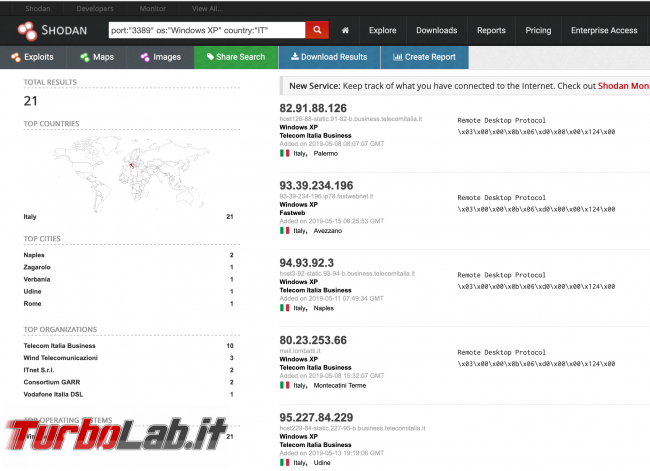Filter by Naples in Top Cities
Screen dimensions: 650x471
(x=34, y=255)
